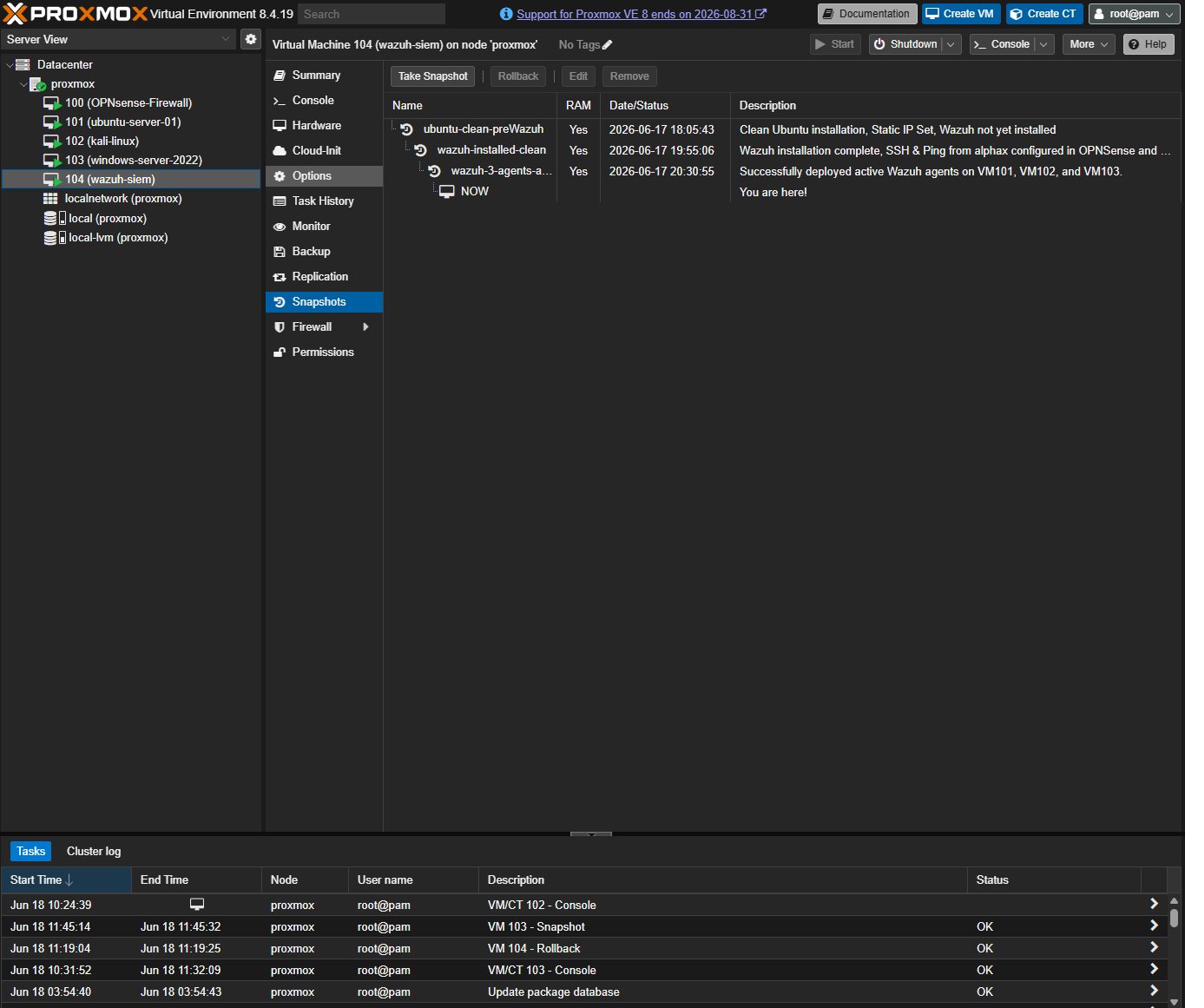
Task: Open the More dropdown menu
Action: click(x=1089, y=44)
